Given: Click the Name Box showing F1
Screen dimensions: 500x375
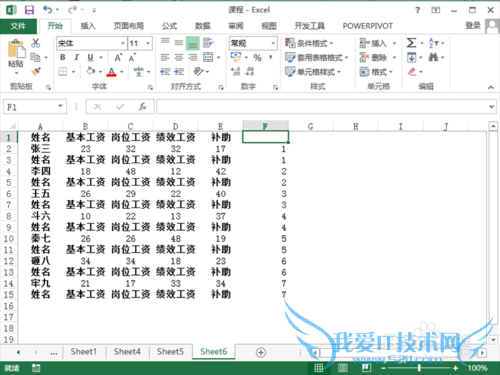Looking at the screenshot, I should pyautogui.click(x=35, y=107).
